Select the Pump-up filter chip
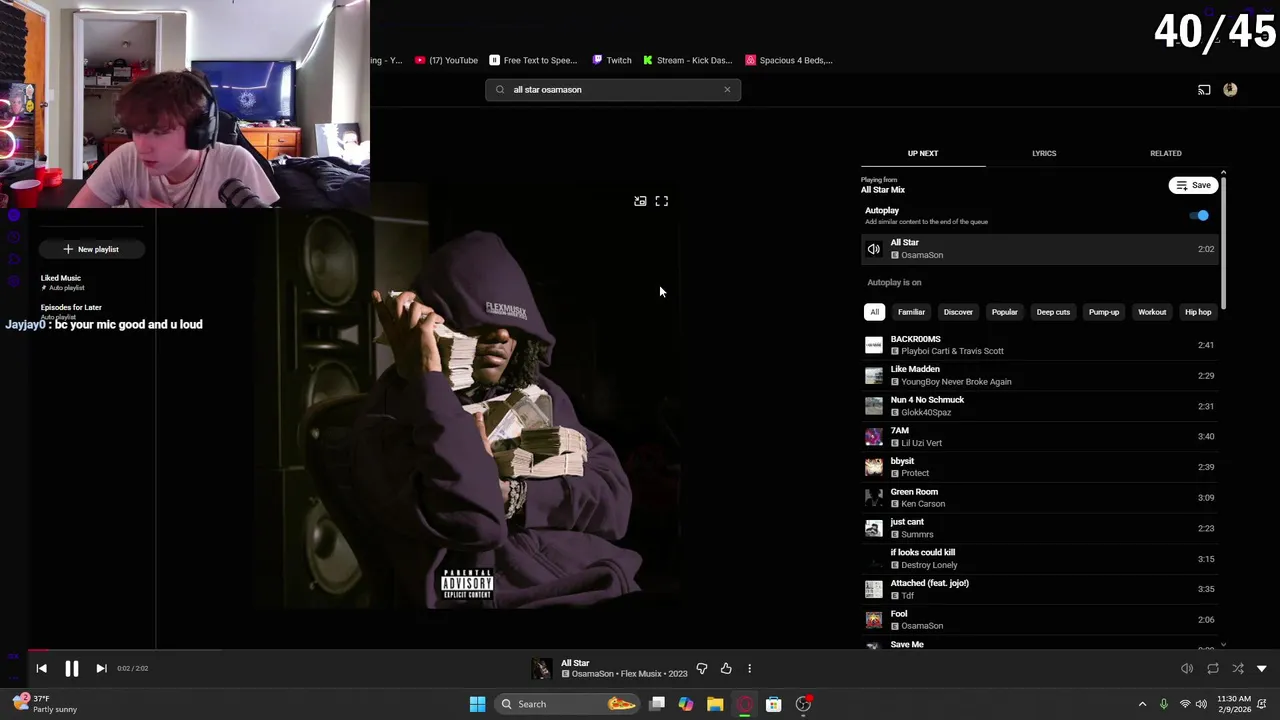 (1104, 312)
